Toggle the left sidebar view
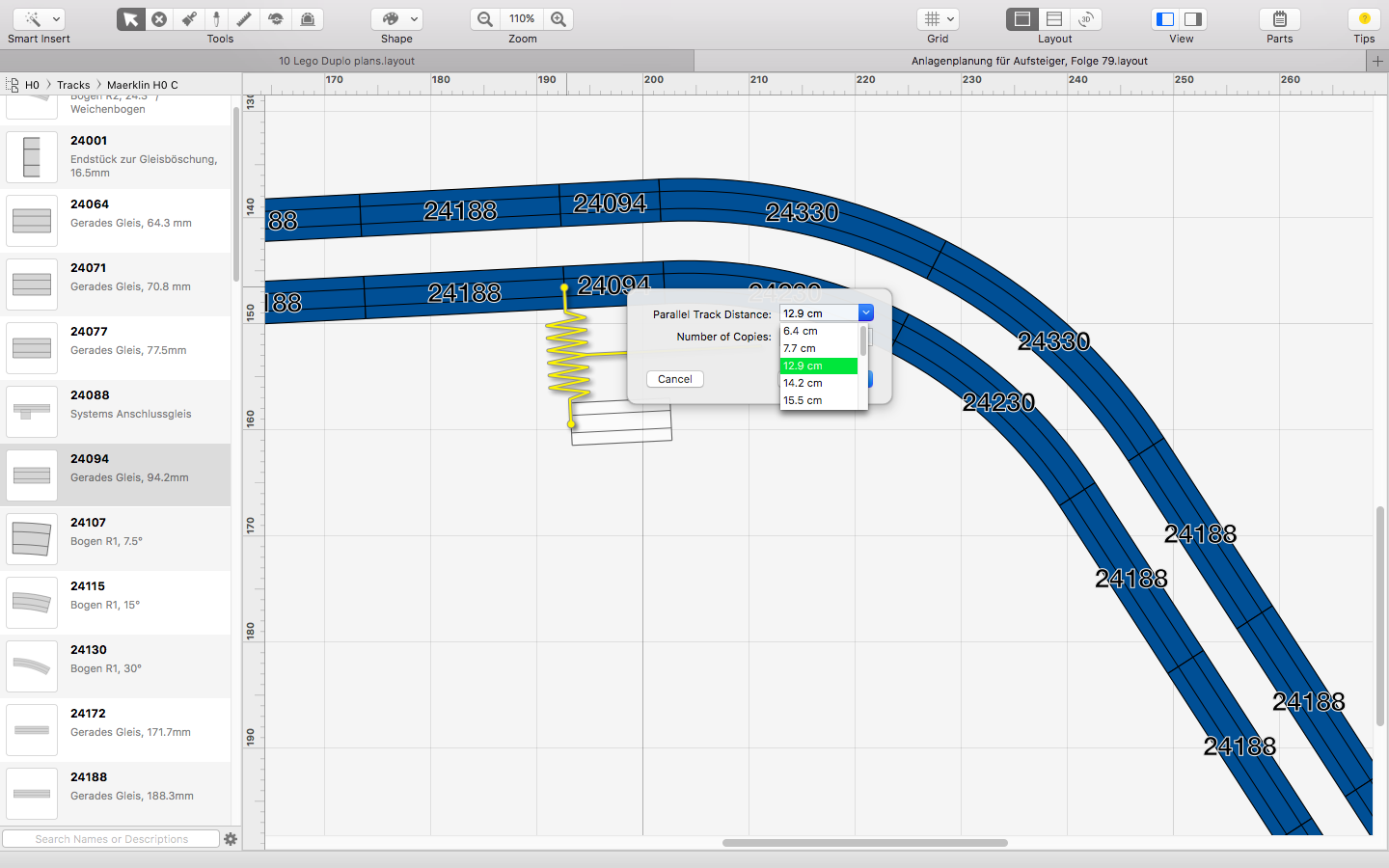The width and height of the screenshot is (1389, 868). click(x=1165, y=19)
